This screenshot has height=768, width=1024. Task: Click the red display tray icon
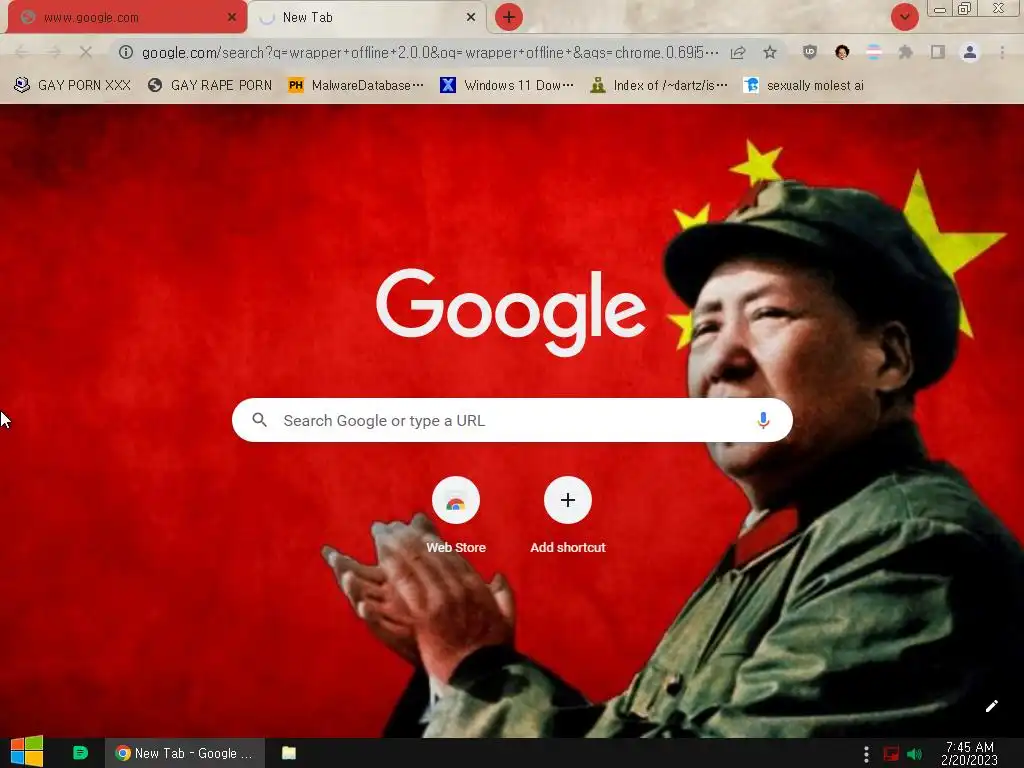click(x=891, y=754)
